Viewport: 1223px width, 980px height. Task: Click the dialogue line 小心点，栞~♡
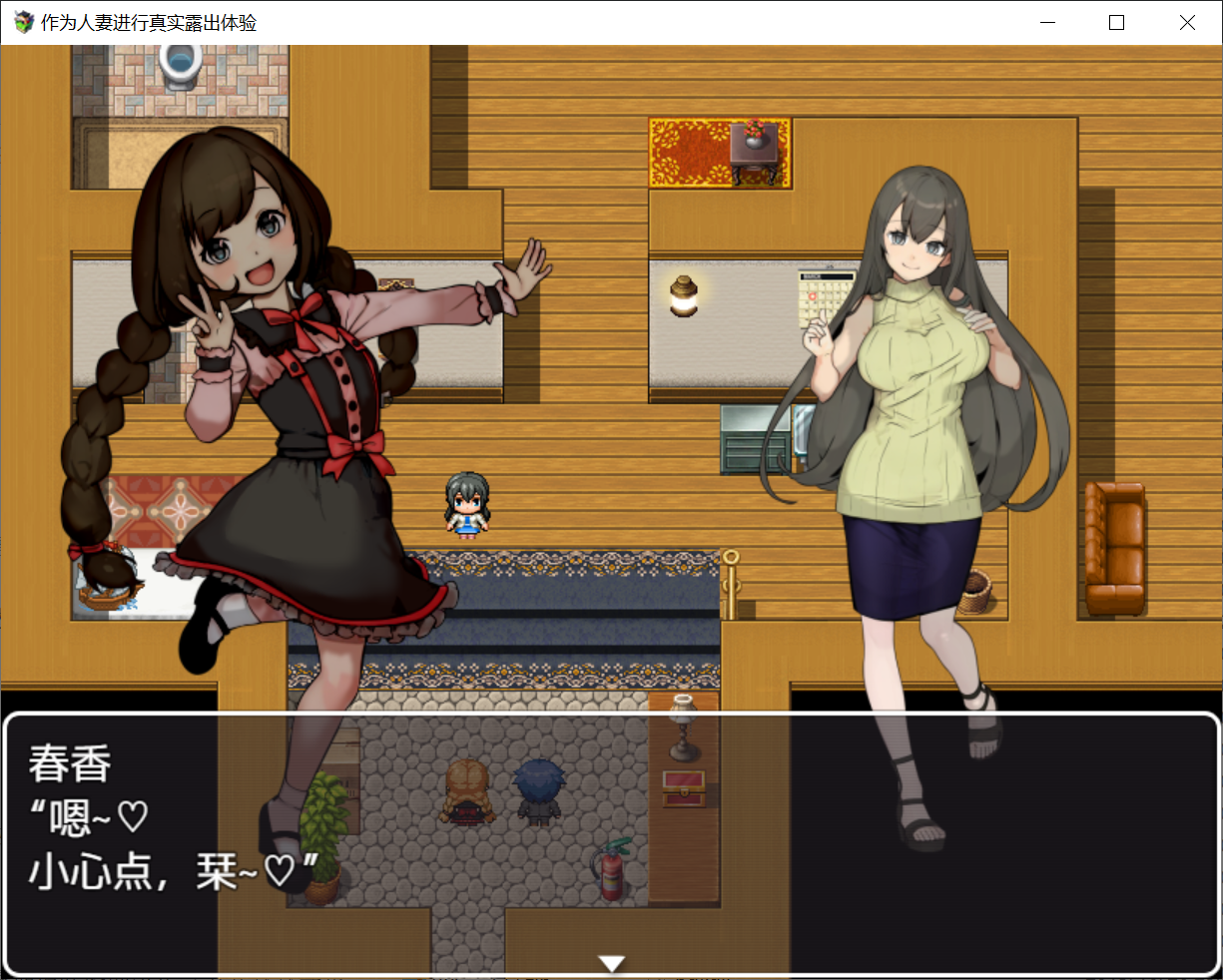(x=175, y=870)
